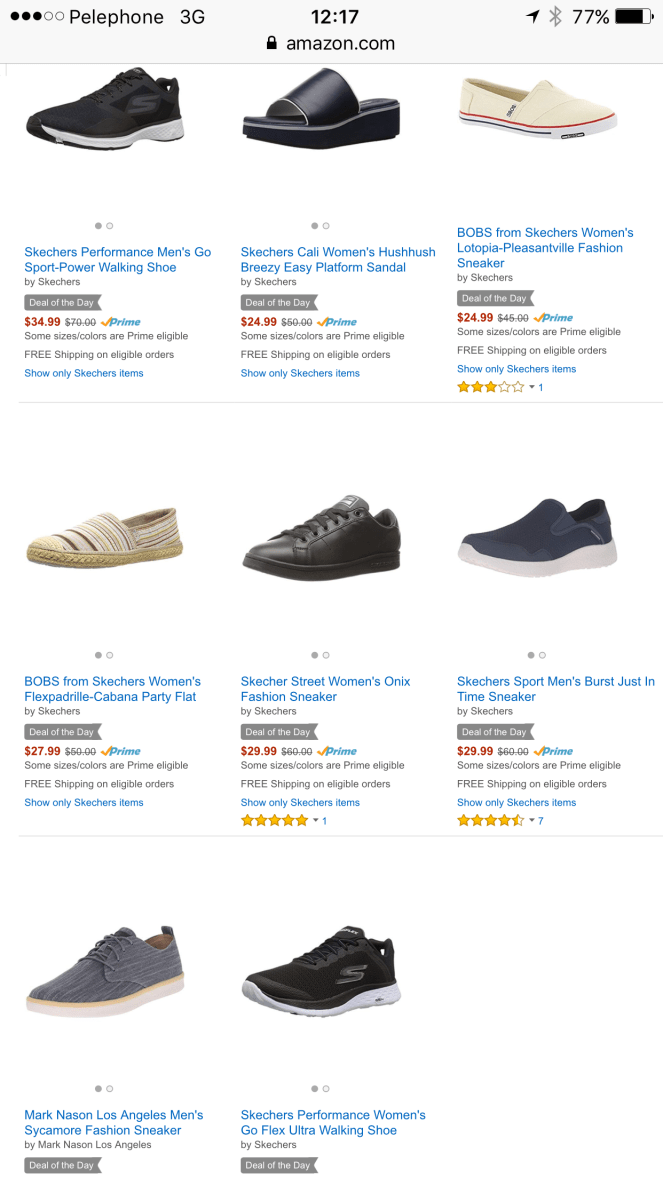This screenshot has height=1178, width=663.
Task: Open Mark Nason Sycamore Fashion Sneaker link
Action: tap(113, 1122)
